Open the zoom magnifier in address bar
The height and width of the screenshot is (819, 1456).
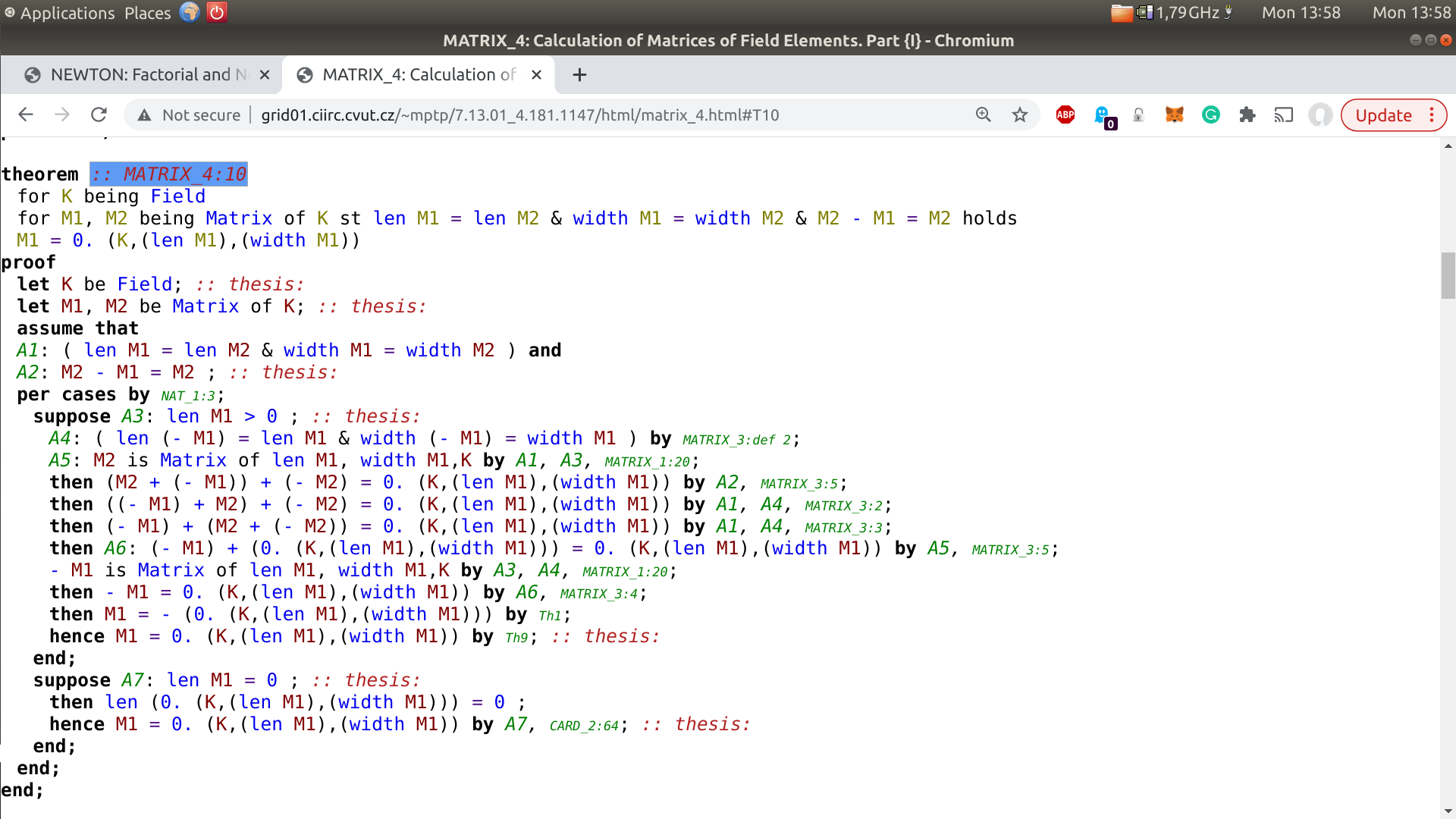tap(984, 115)
